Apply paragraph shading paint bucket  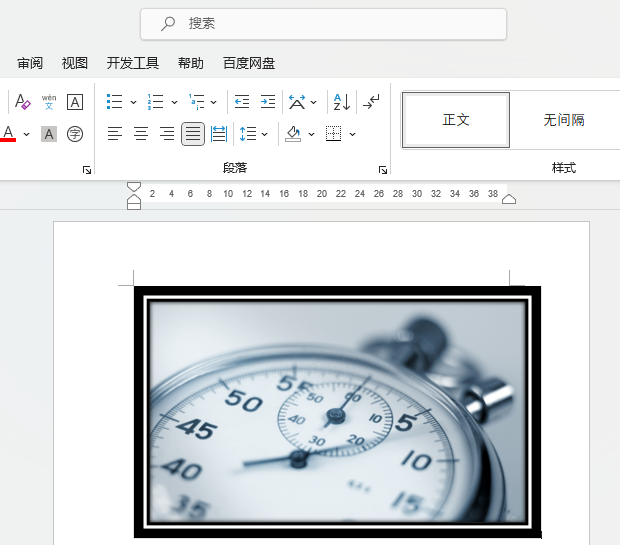pos(293,134)
